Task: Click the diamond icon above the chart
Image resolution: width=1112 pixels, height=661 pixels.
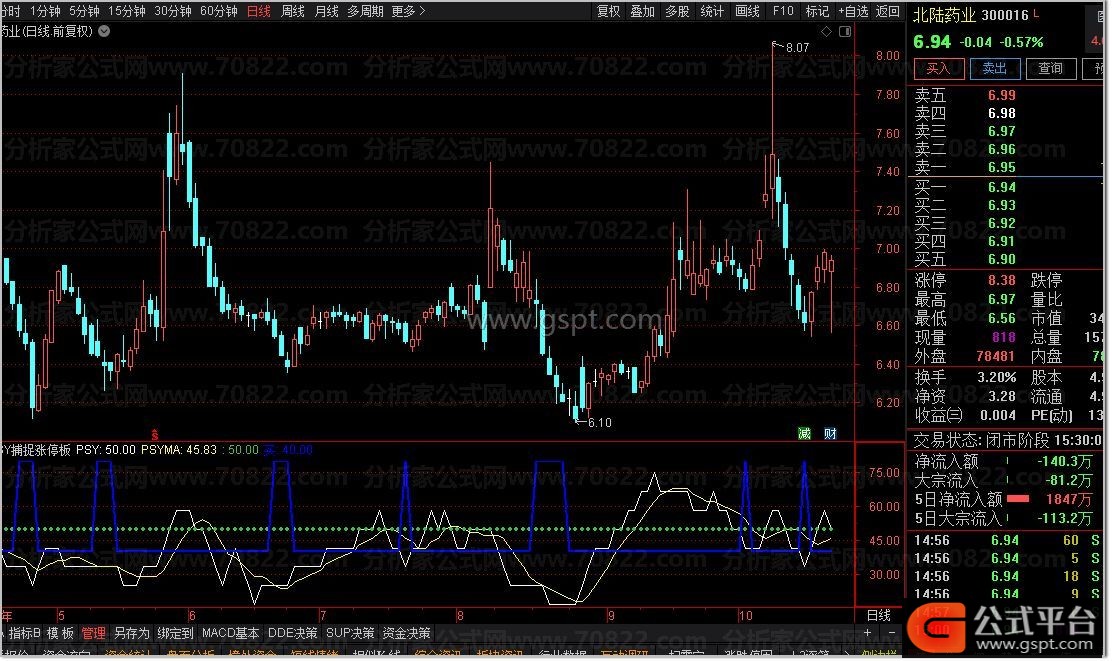Action: (825, 31)
